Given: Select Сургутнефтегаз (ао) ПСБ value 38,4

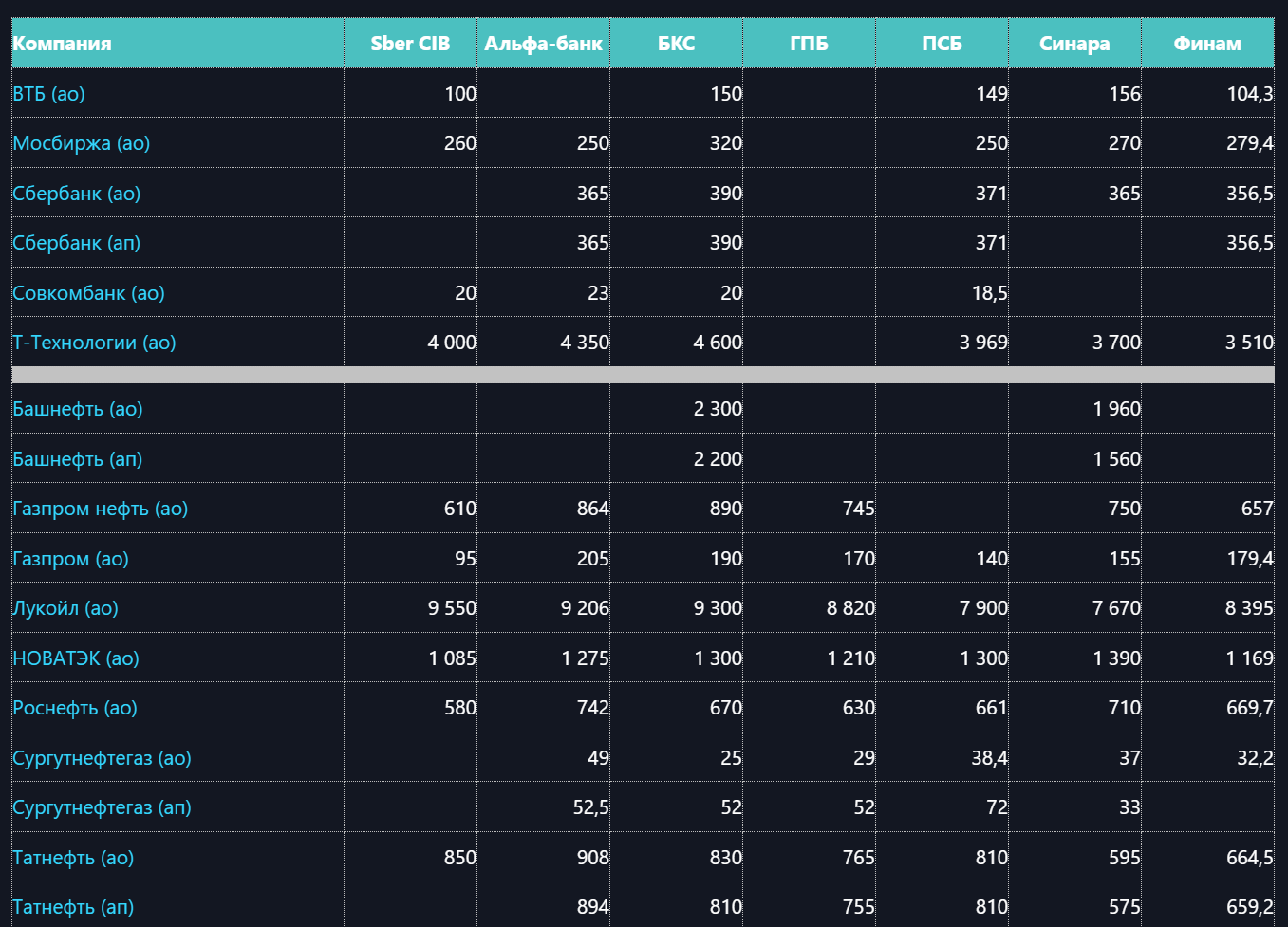Looking at the screenshot, I should click(990, 758).
